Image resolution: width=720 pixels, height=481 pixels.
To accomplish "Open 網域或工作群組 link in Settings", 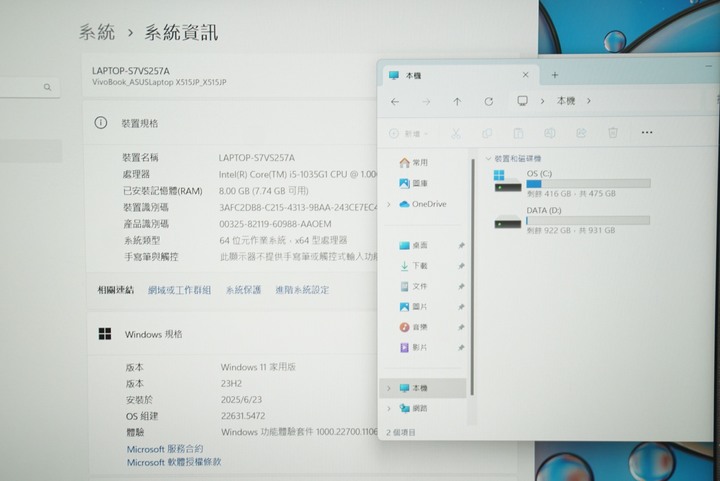I will click(180, 290).
